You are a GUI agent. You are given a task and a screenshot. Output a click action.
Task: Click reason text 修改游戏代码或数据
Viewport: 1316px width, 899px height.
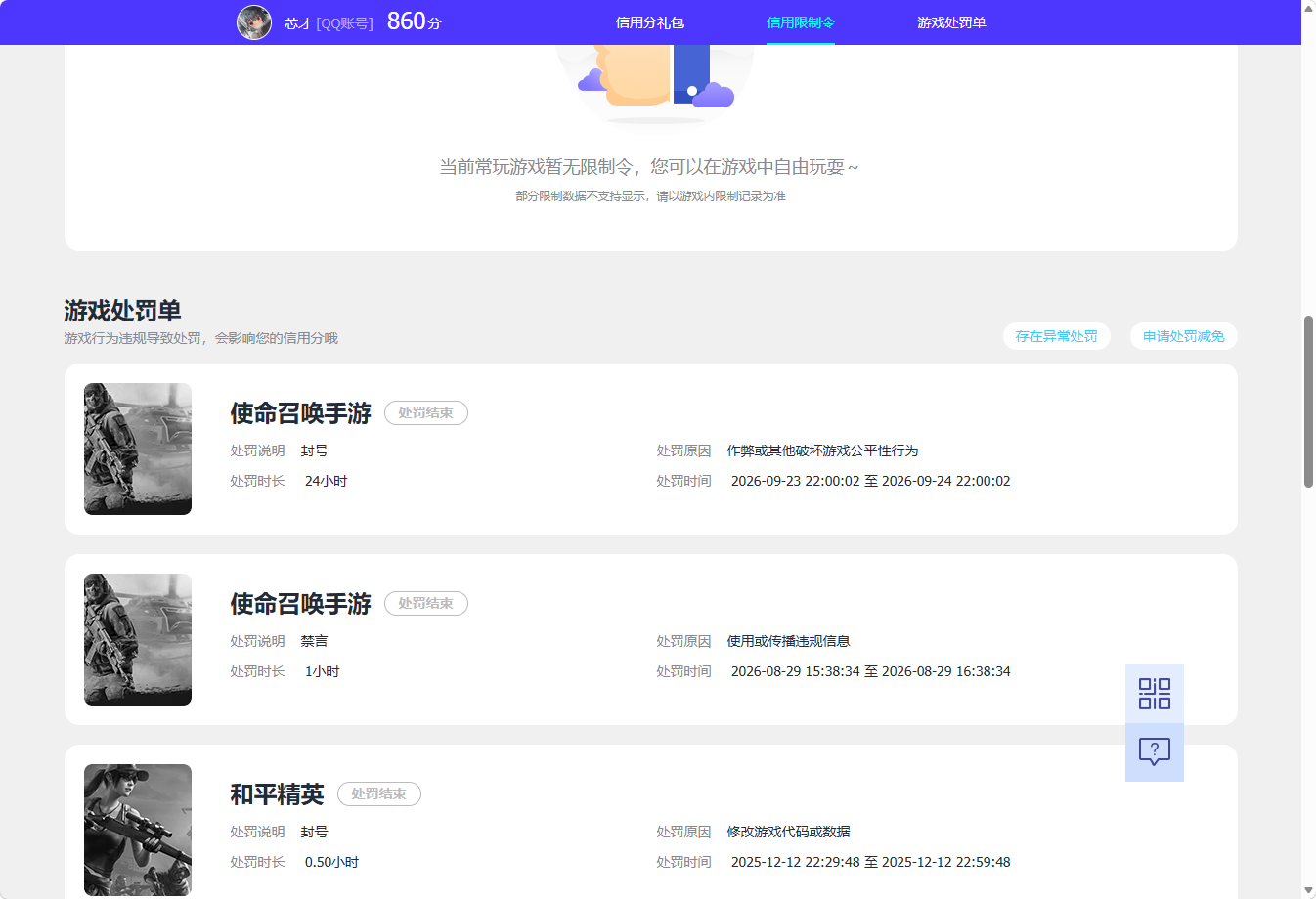tap(789, 832)
